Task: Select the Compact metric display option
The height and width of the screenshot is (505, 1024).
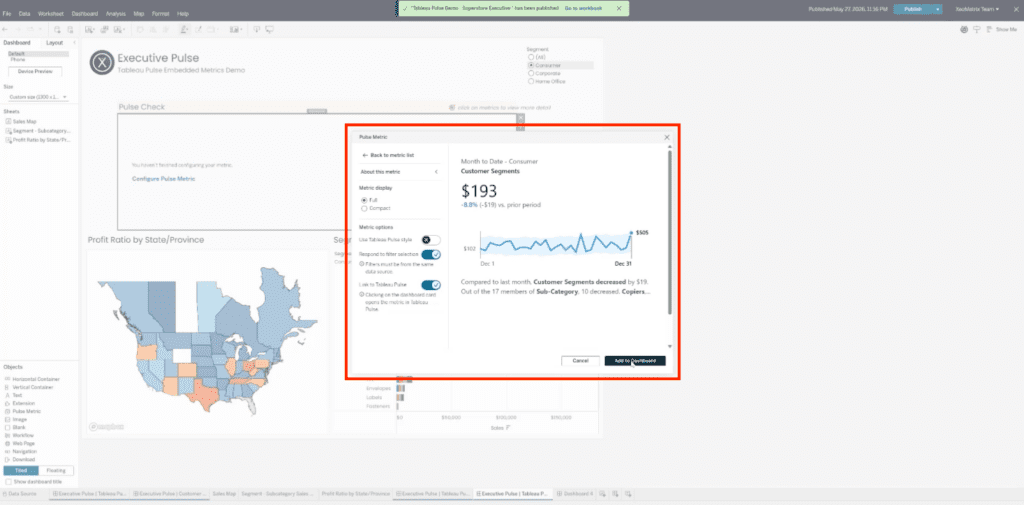Action: pos(364,208)
